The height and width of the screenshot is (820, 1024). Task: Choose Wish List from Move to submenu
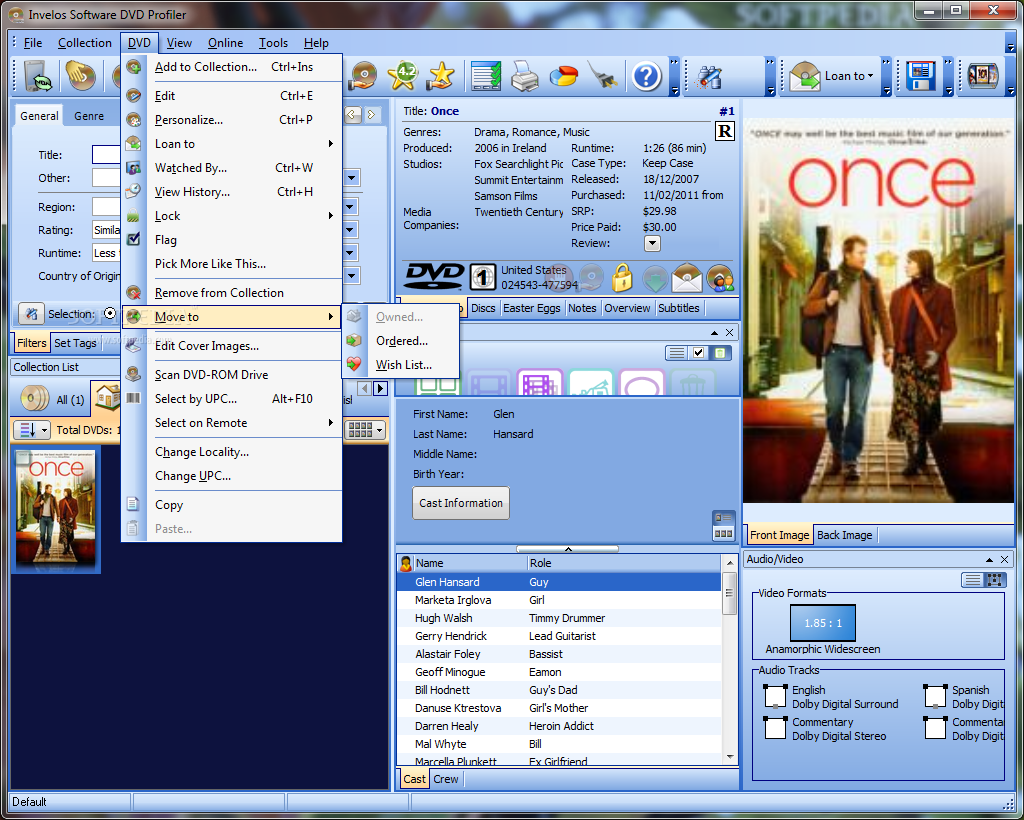(x=403, y=365)
